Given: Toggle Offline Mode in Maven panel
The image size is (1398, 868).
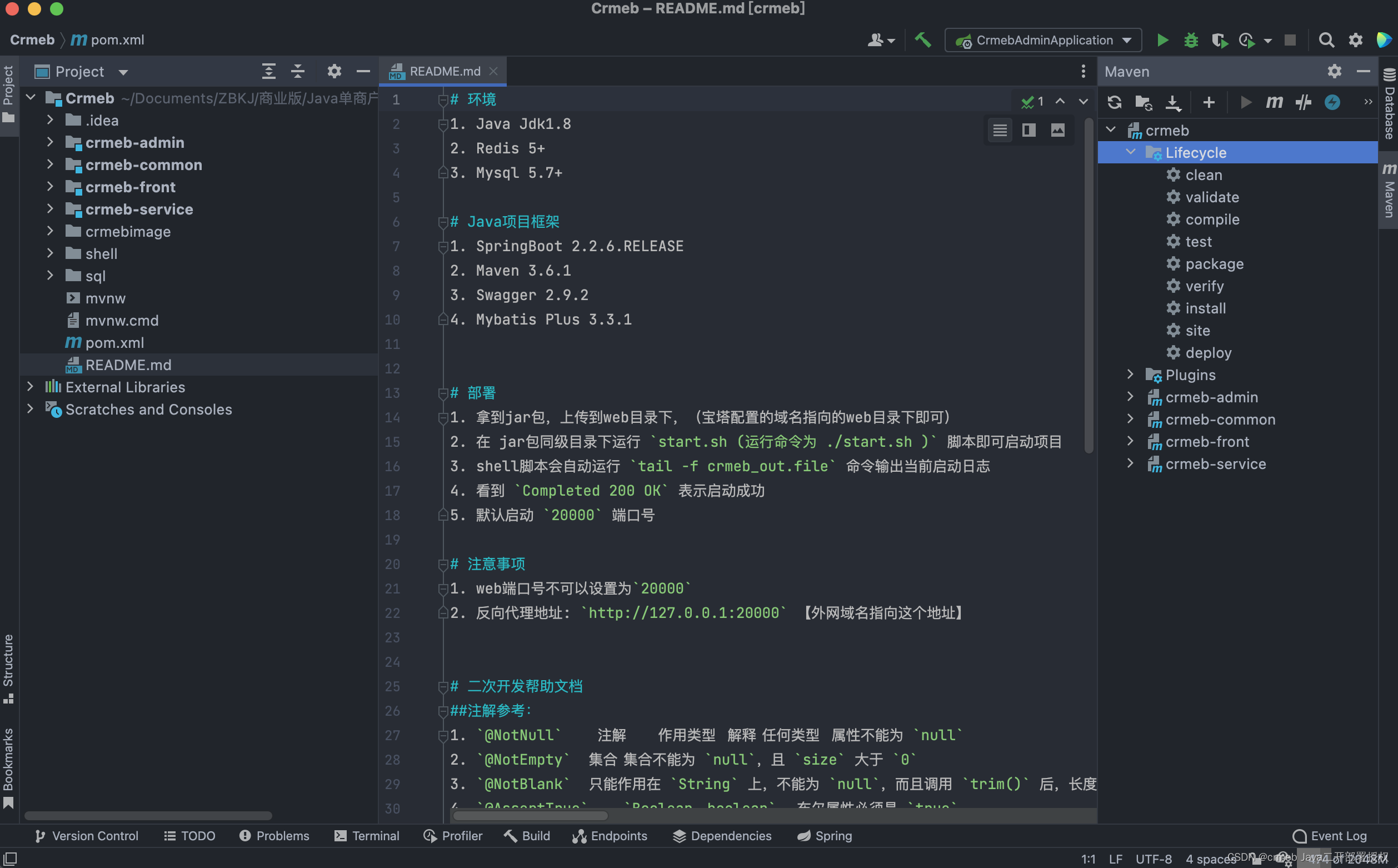Looking at the screenshot, I should point(1332,102).
